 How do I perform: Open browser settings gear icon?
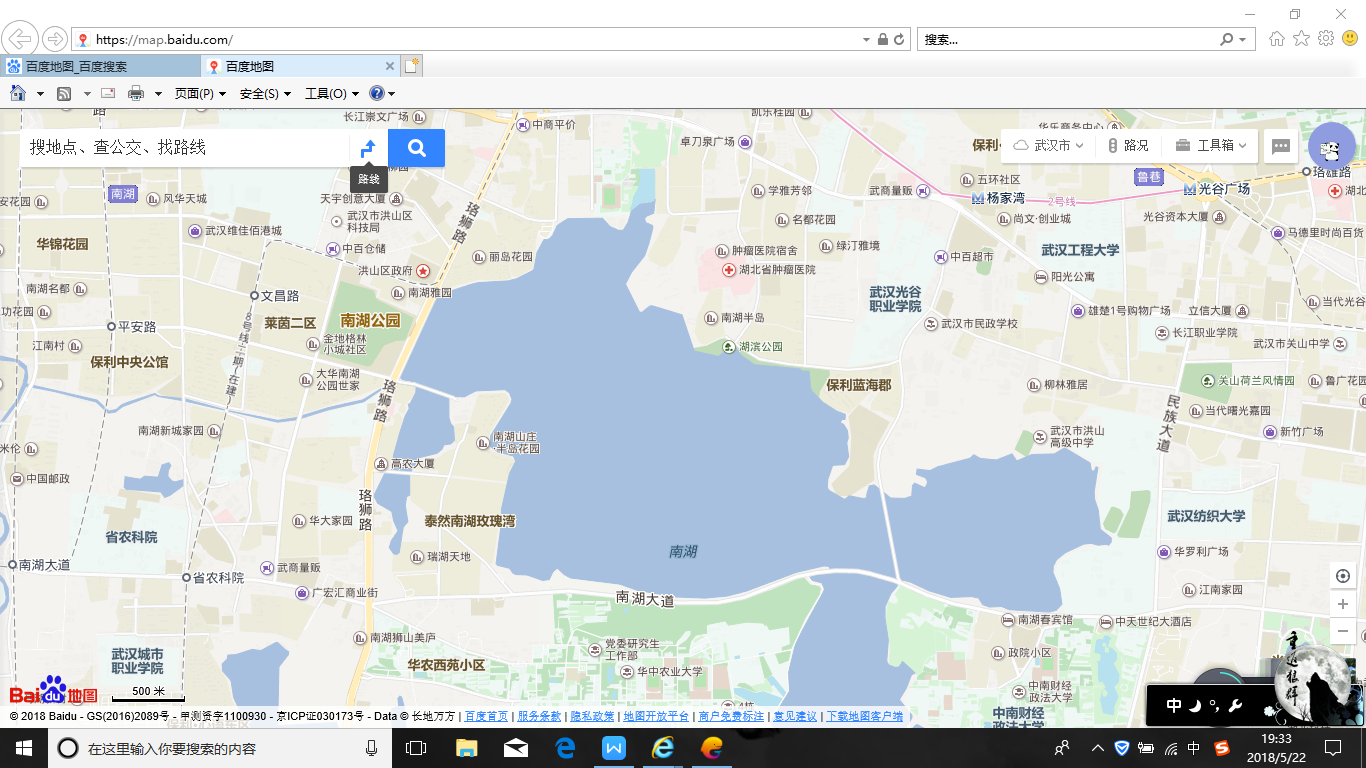[1326, 39]
